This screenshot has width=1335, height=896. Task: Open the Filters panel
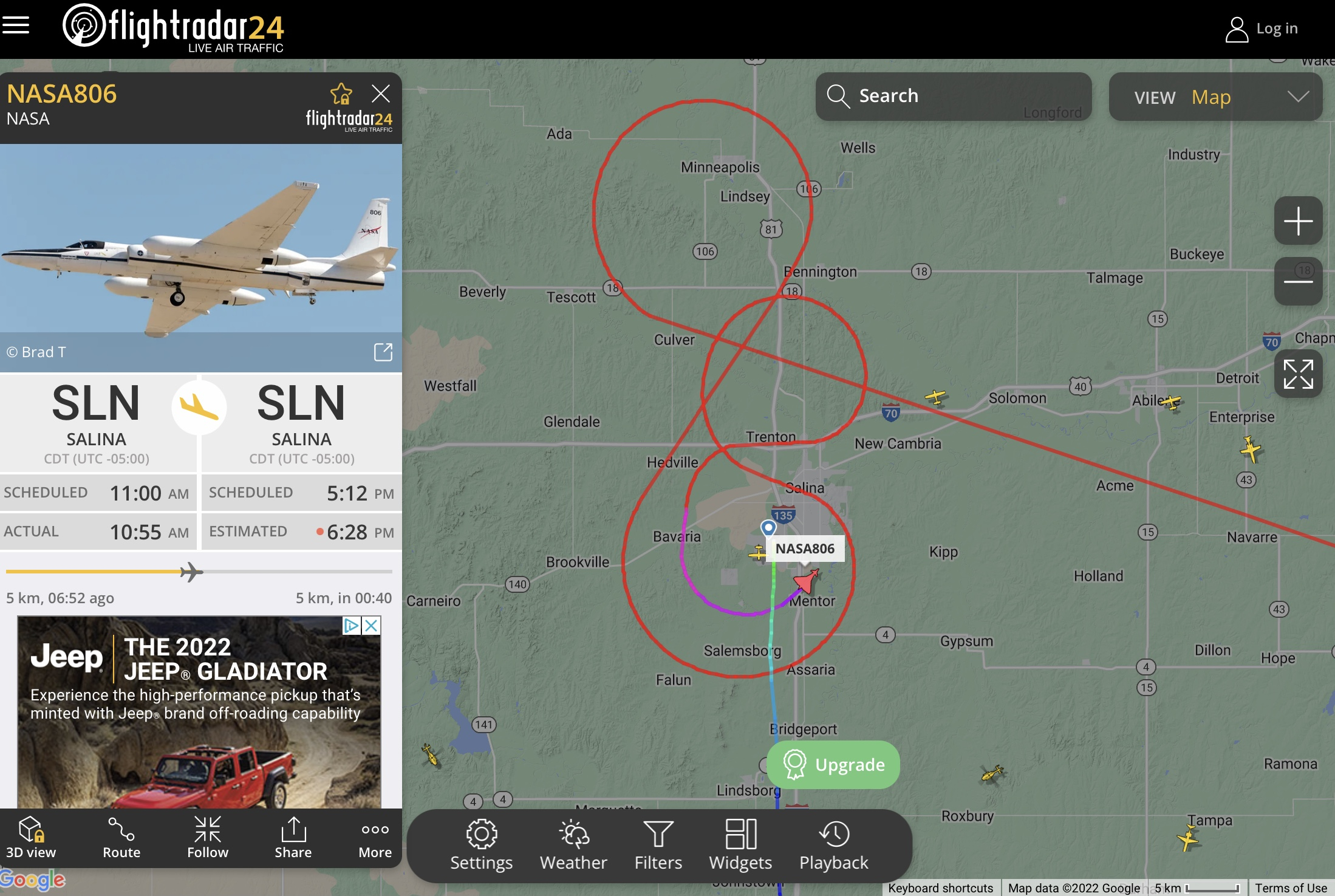click(658, 846)
